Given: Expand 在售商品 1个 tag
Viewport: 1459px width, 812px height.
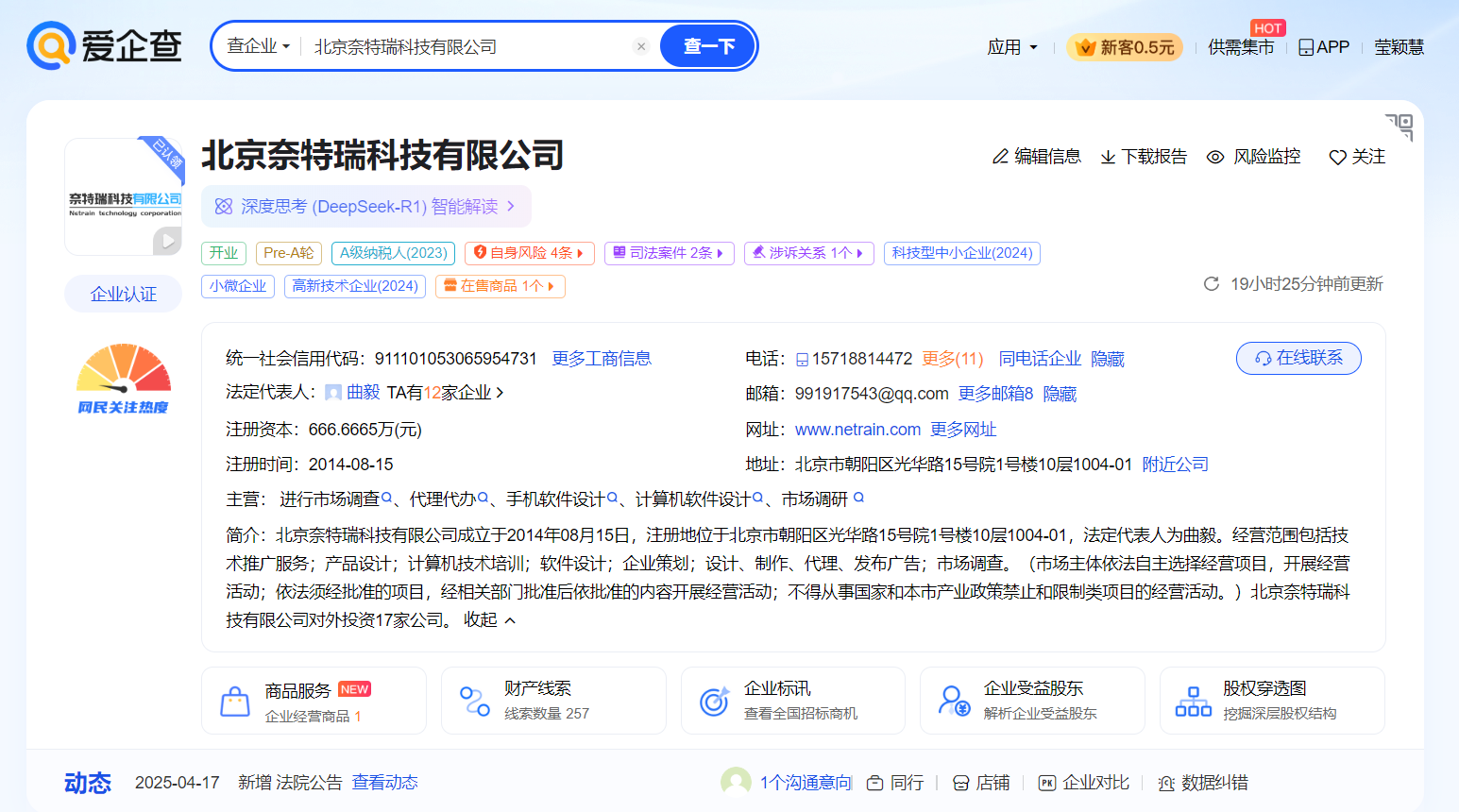Looking at the screenshot, I should pyautogui.click(x=500, y=286).
